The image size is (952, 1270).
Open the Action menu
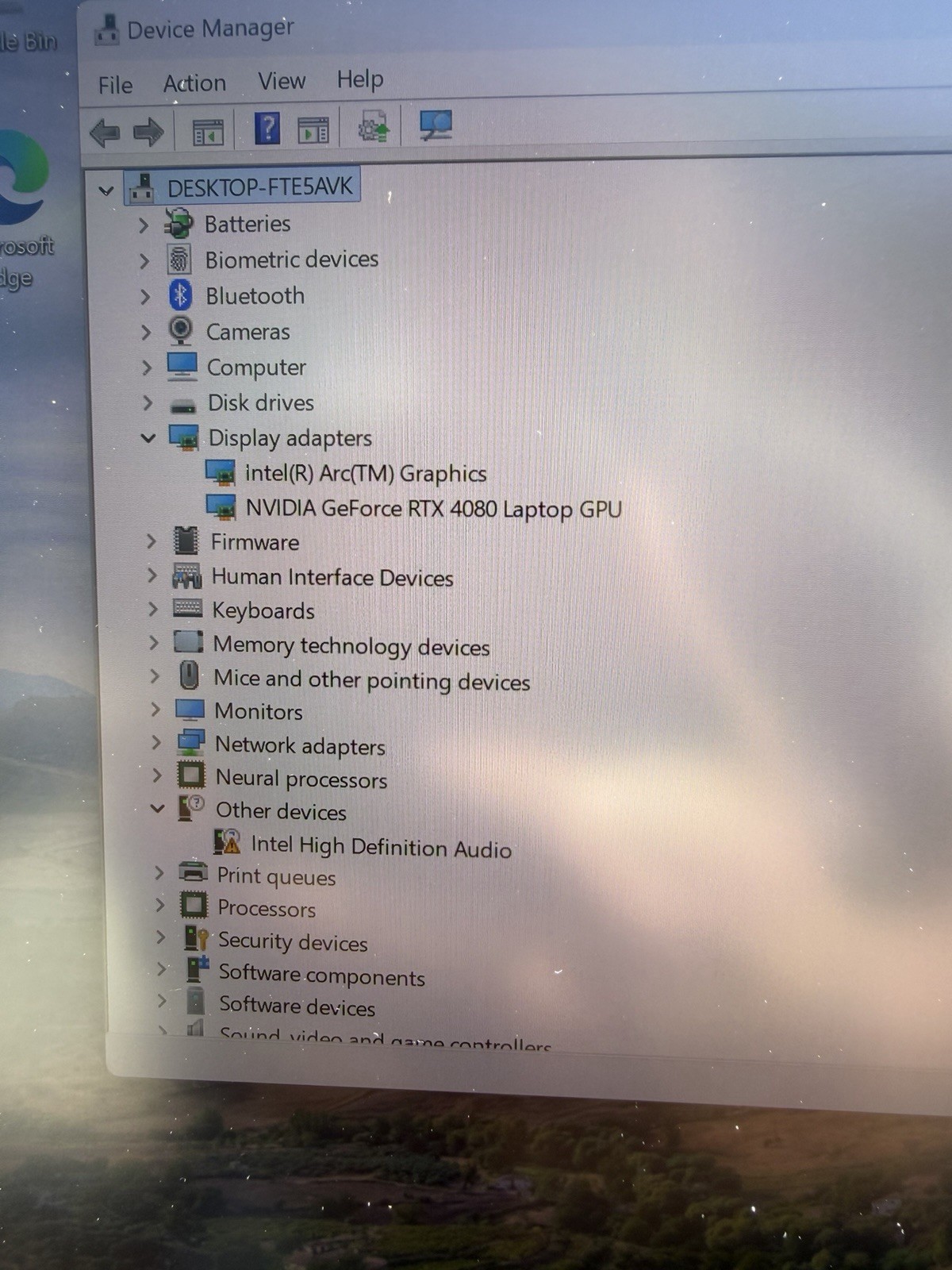pos(194,83)
